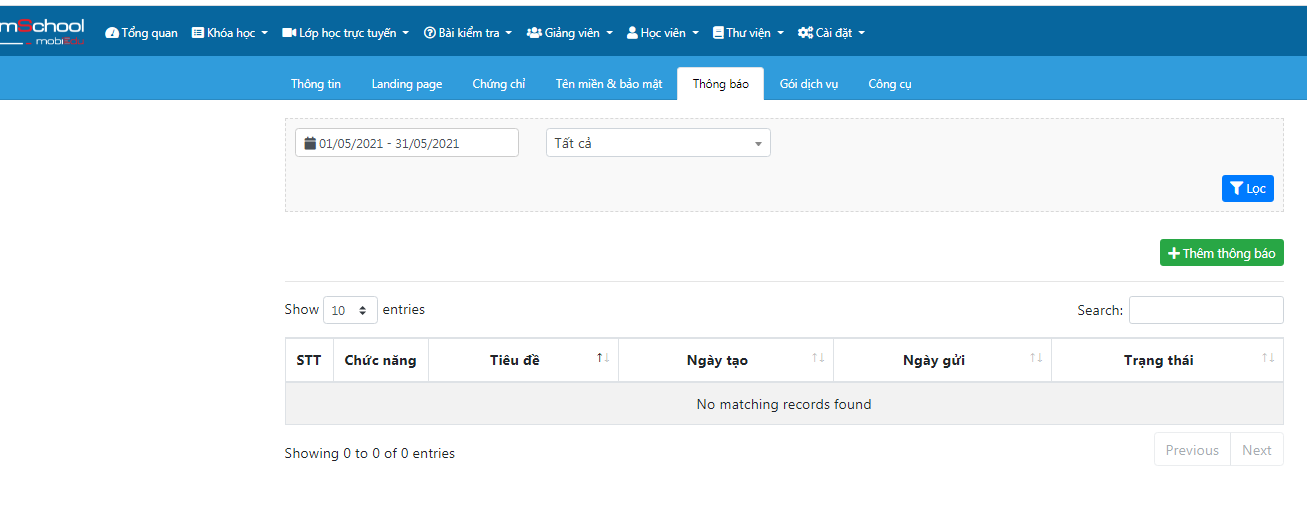Click the calendar icon in date field
This screenshot has height=514, width=1307.
tap(310, 143)
